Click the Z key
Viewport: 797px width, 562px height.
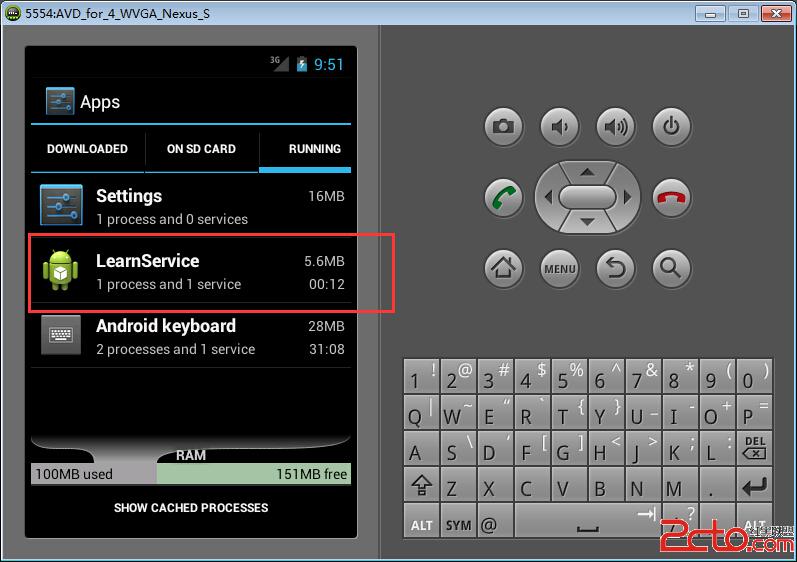(458, 484)
